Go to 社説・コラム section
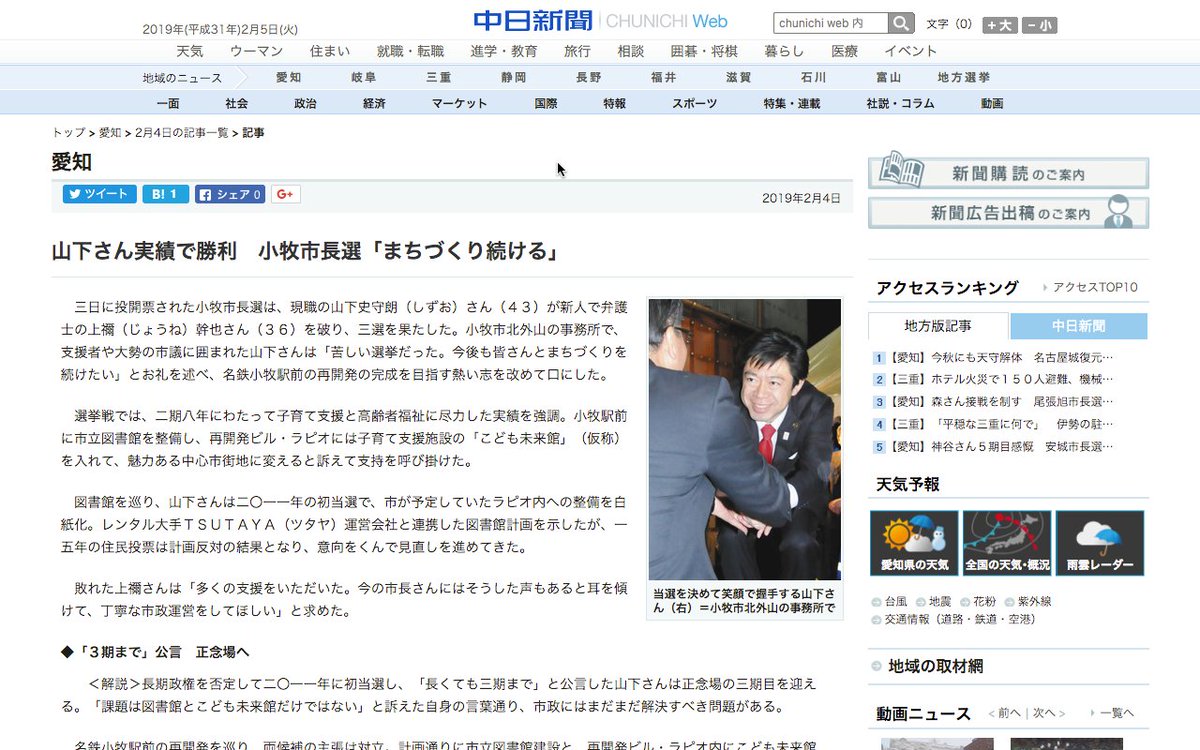The width and height of the screenshot is (1200, 750). [x=900, y=103]
